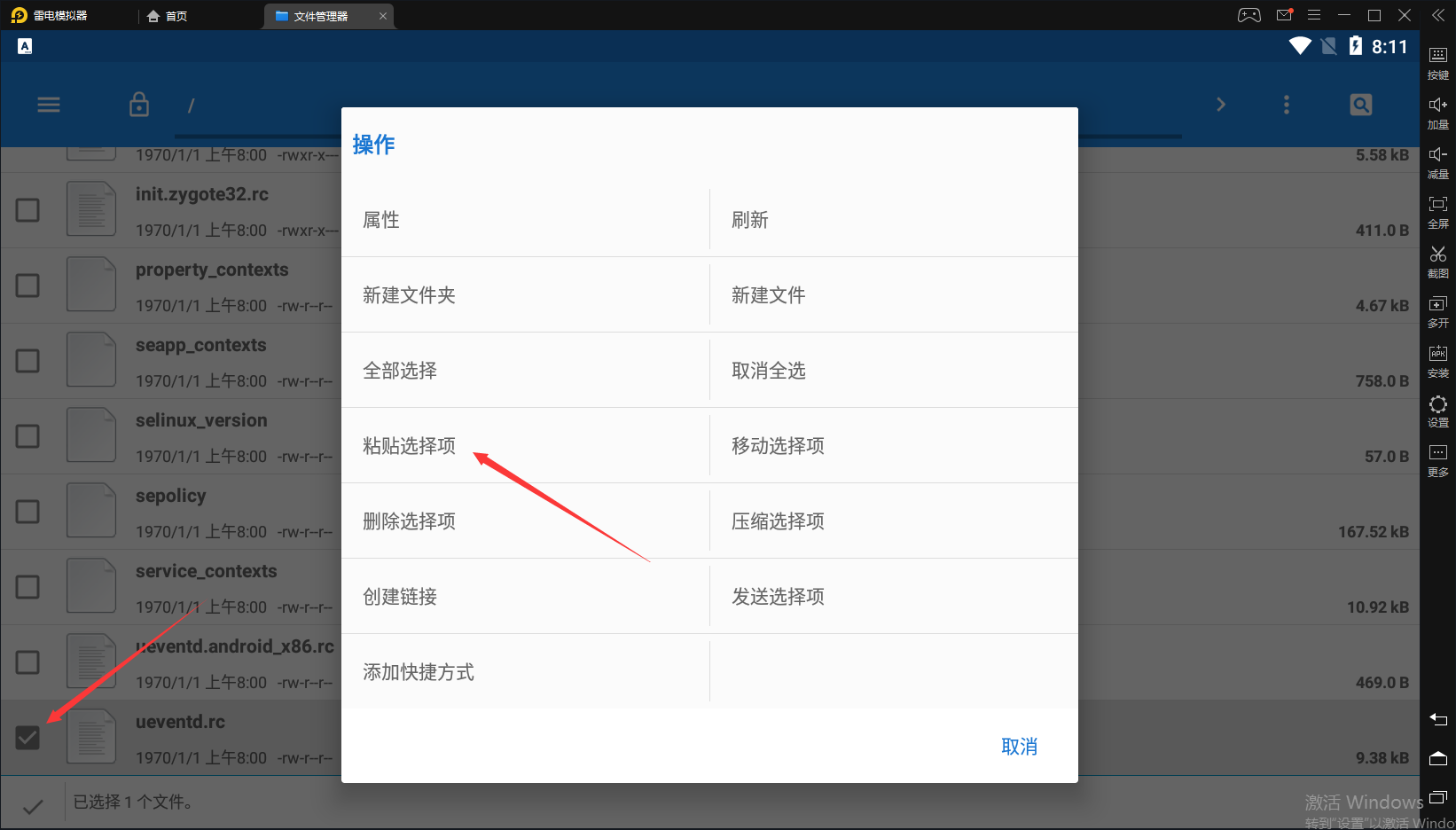Choose 压缩选择项 from the operations list
The image size is (1456, 830).
(x=778, y=521)
